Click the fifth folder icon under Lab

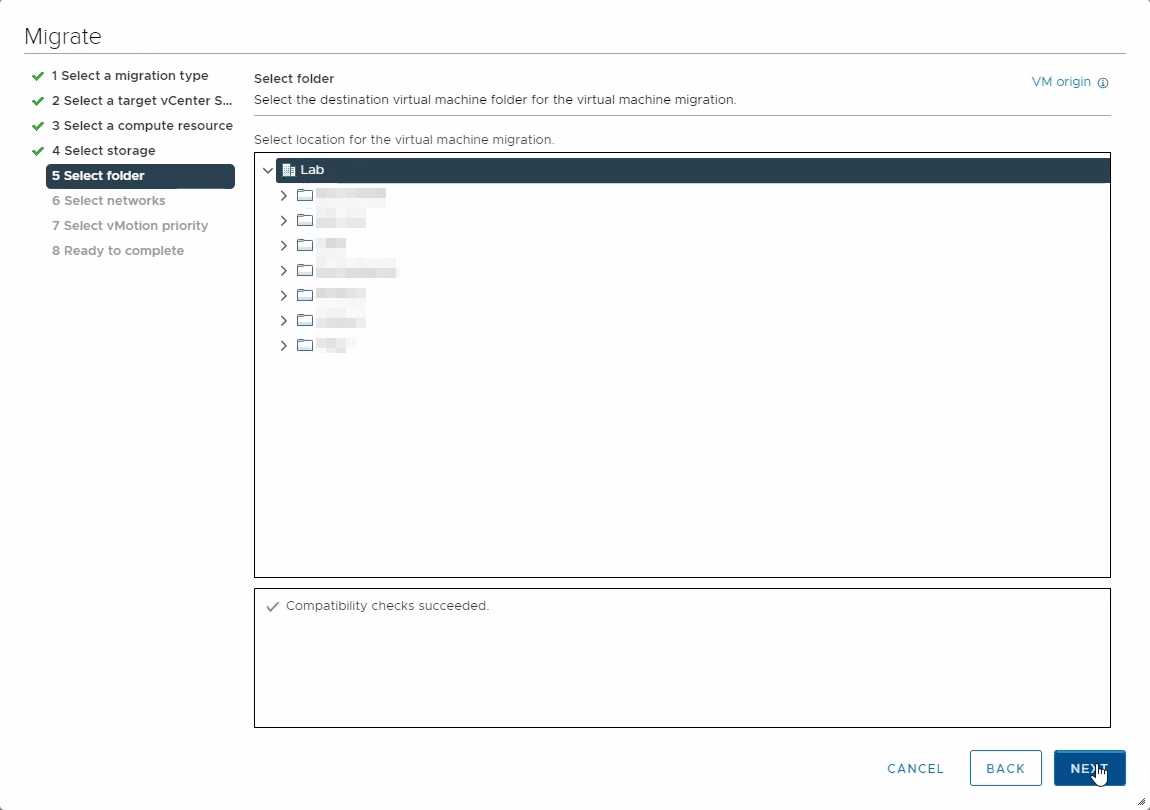305,295
